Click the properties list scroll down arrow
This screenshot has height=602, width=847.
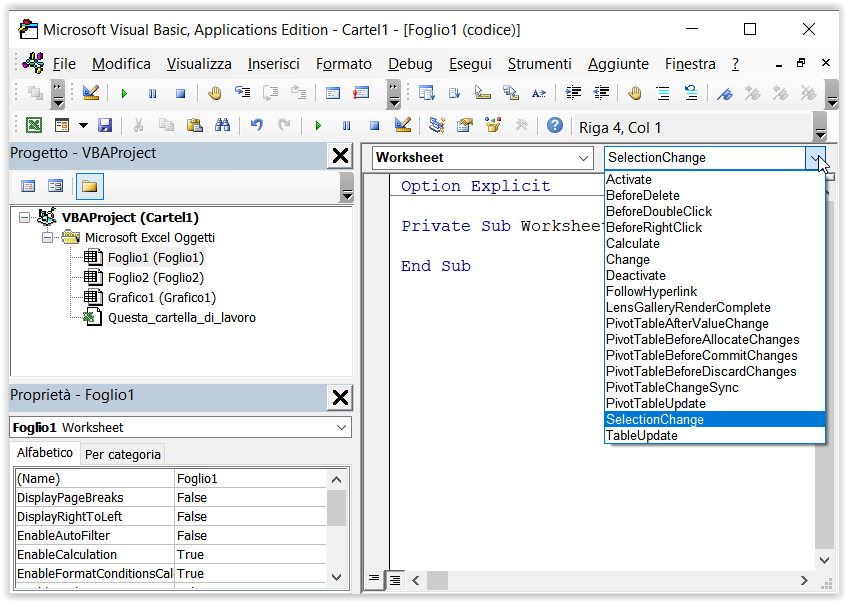(337, 577)
